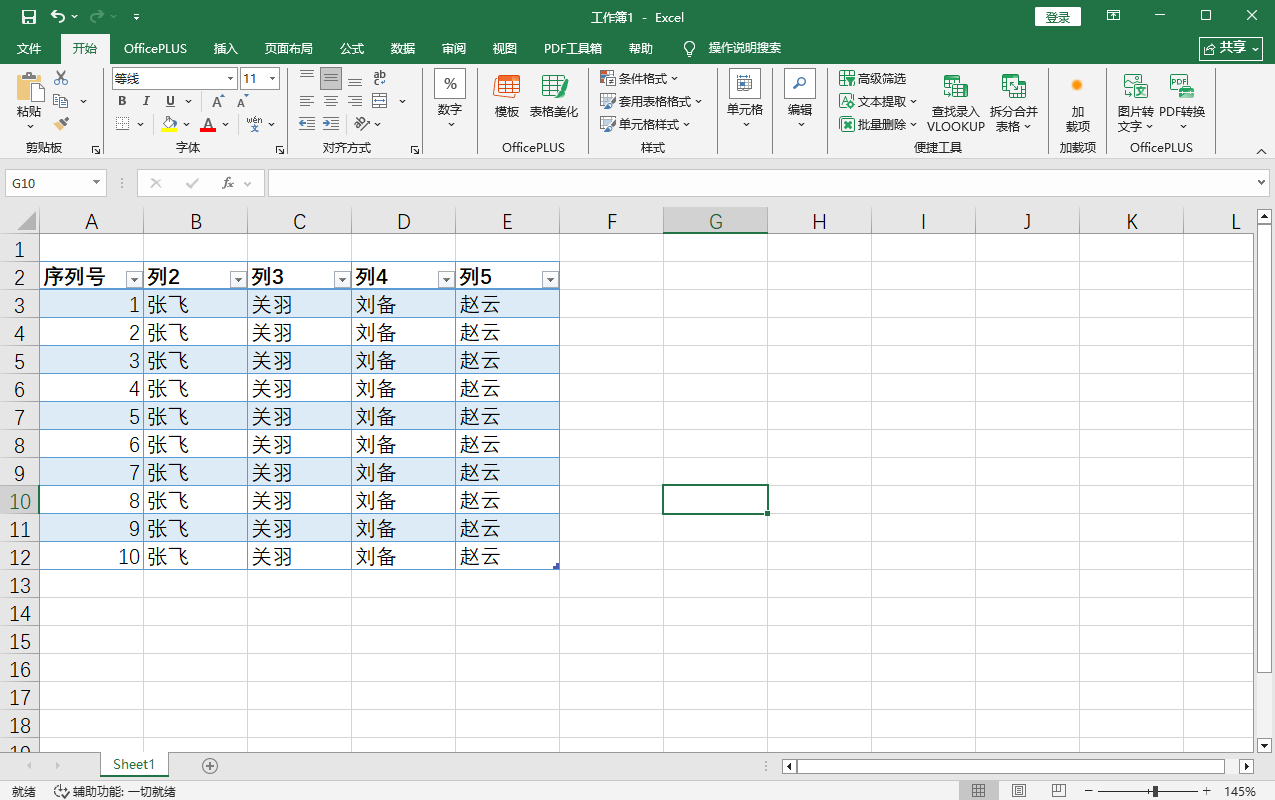Open the 公式 ribbon tab
The image size is (1275, 800).
pos(352,48)
